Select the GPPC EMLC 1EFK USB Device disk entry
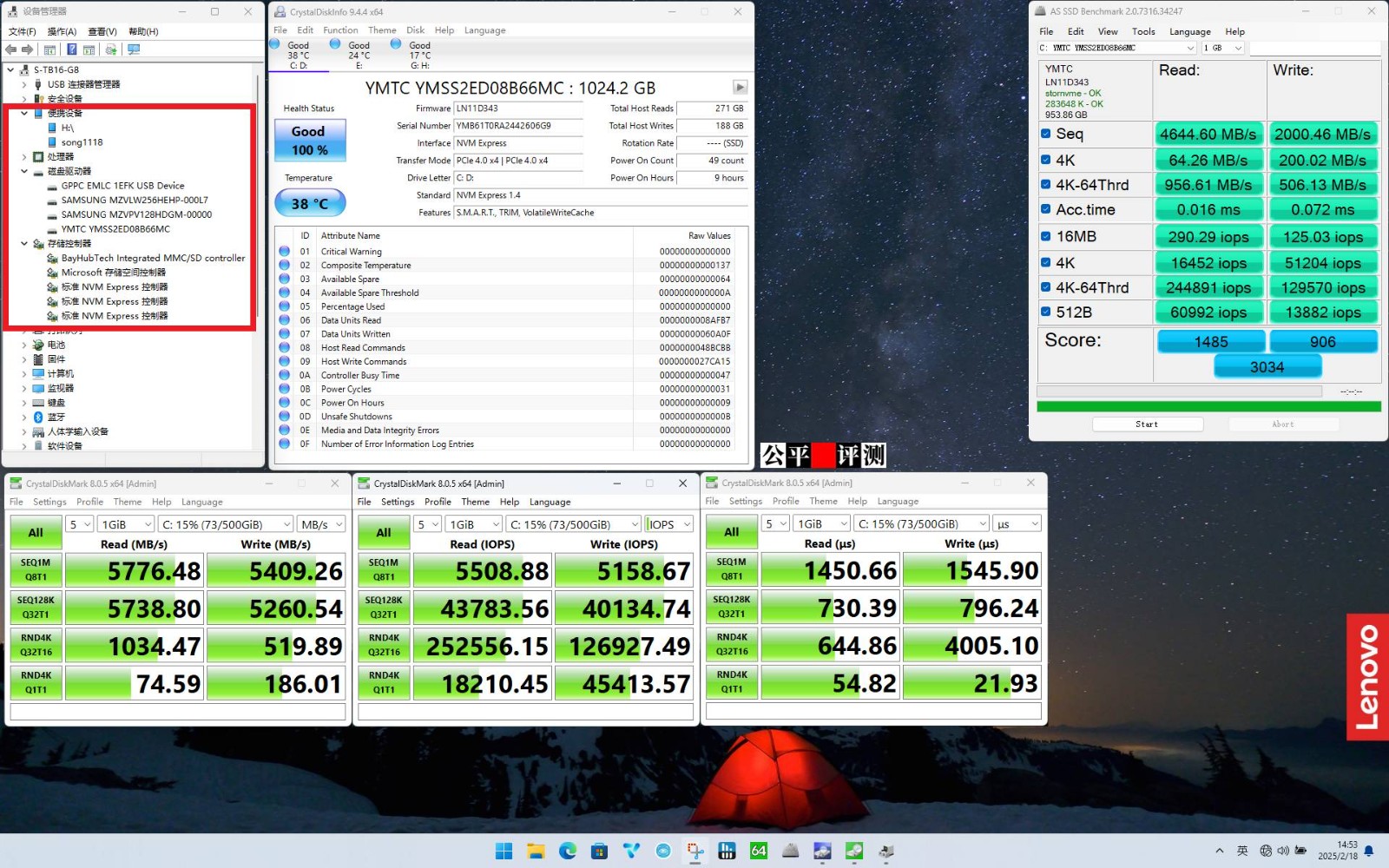This screenshot has width=1389, height=868. [x=122, y=186]
